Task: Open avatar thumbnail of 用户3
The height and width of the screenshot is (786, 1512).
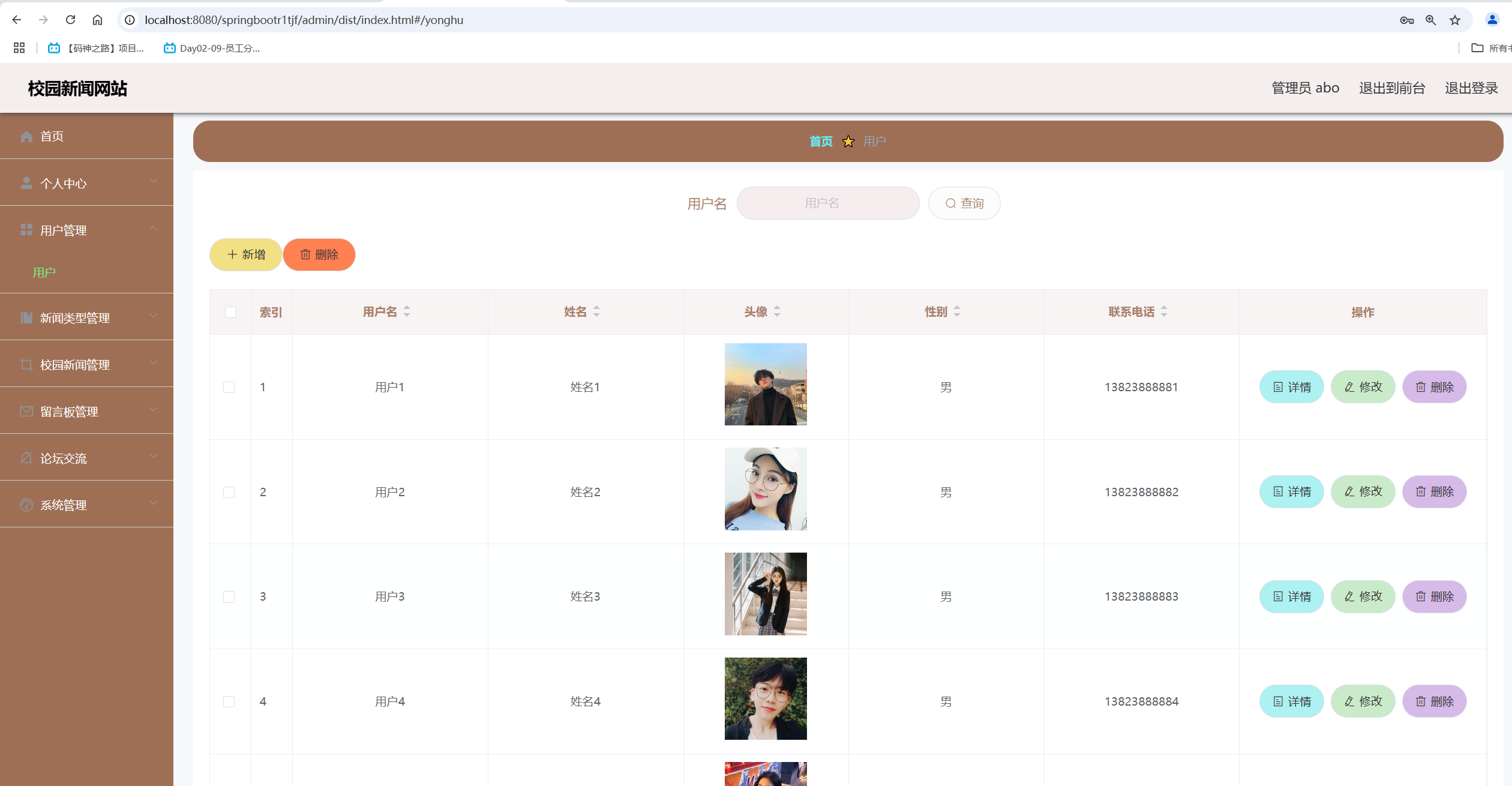Action: point(766,594)
